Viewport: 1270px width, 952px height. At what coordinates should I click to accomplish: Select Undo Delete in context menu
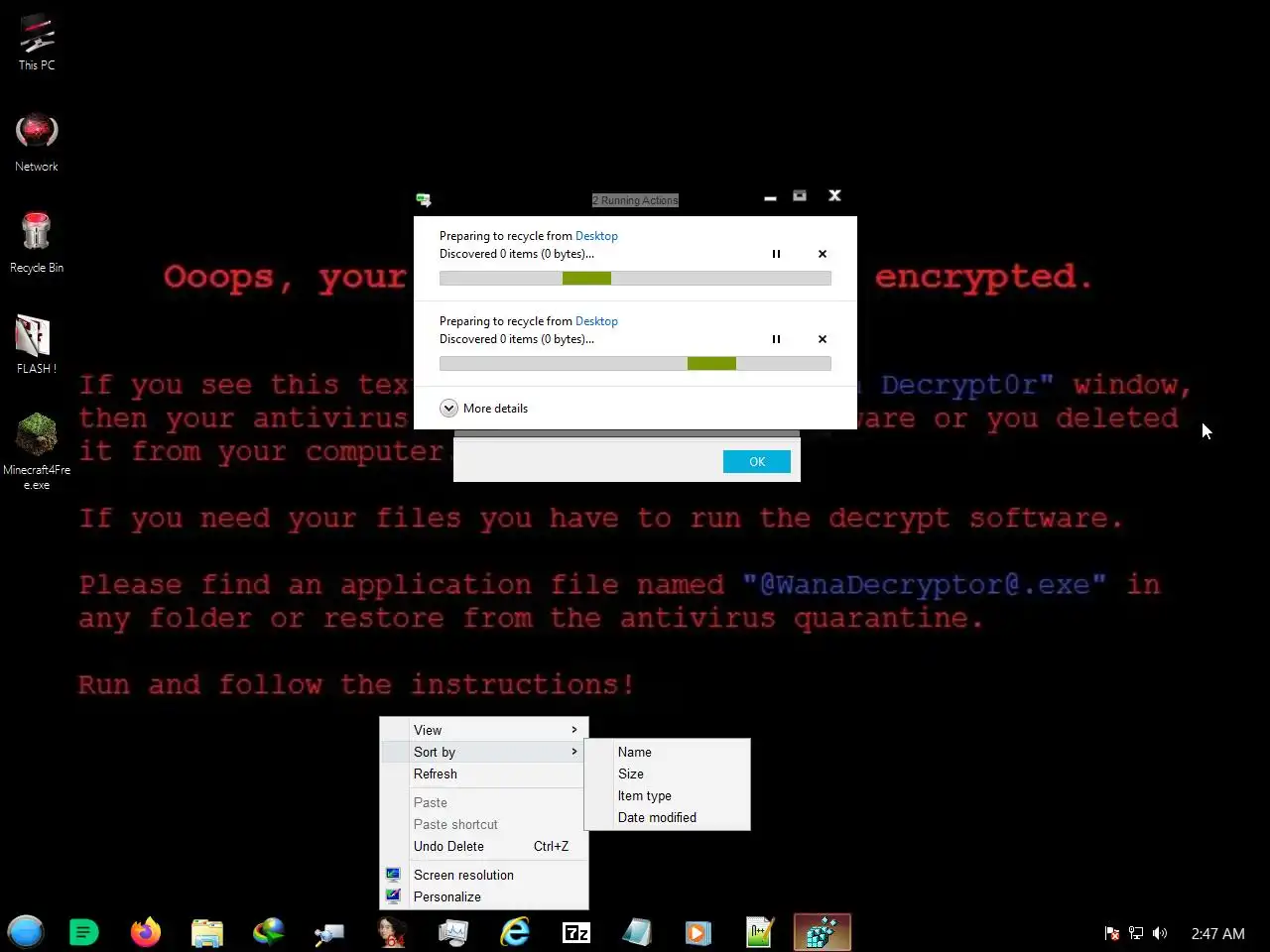[x=484, y=846]
